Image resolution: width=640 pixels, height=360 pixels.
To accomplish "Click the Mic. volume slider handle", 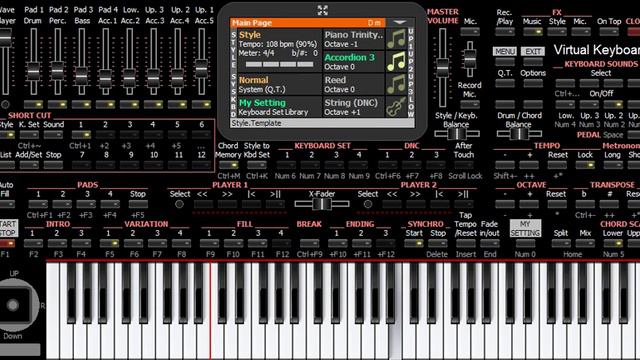I will click(x=470, y=59).
